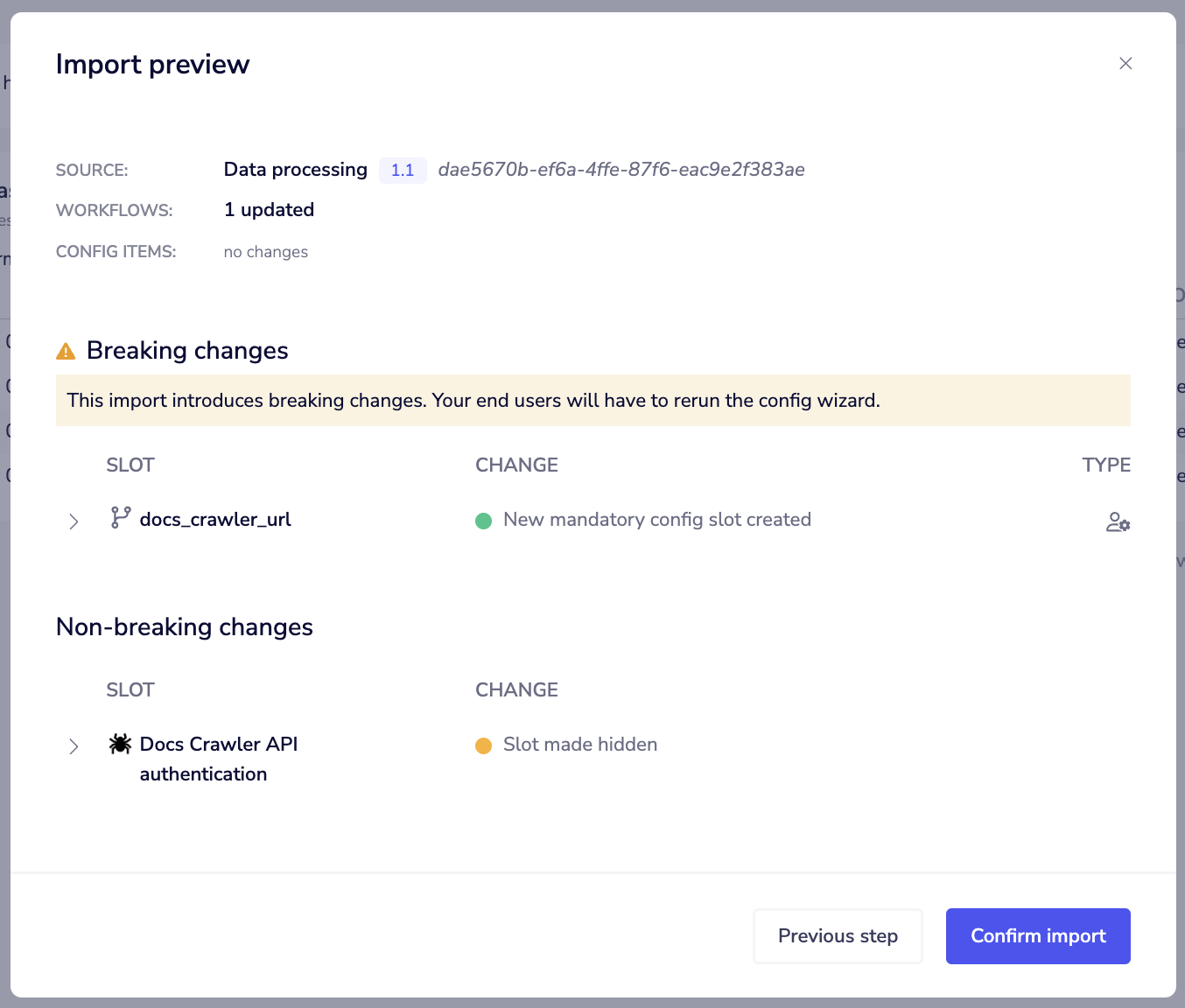Click the user-with-gear icon in the TYPE column
1185x1008 pixels.
pos(1118,521)
